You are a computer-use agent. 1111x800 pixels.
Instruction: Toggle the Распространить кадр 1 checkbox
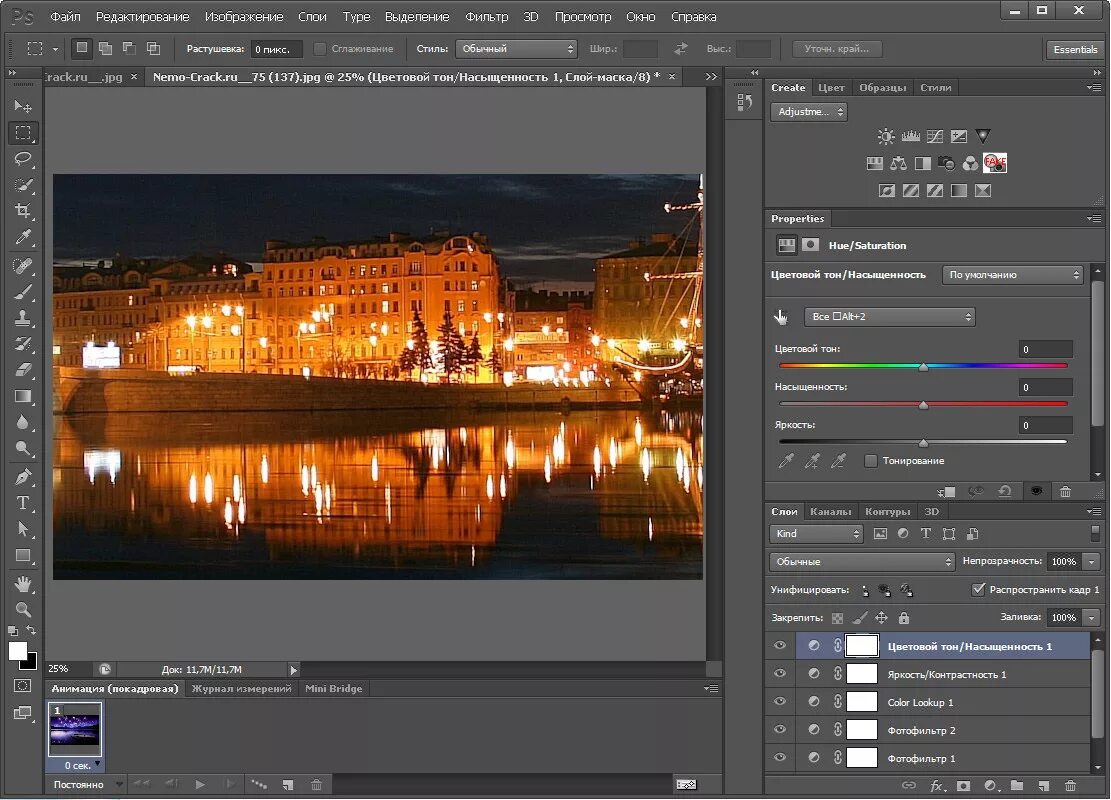(x=978, y=590)
